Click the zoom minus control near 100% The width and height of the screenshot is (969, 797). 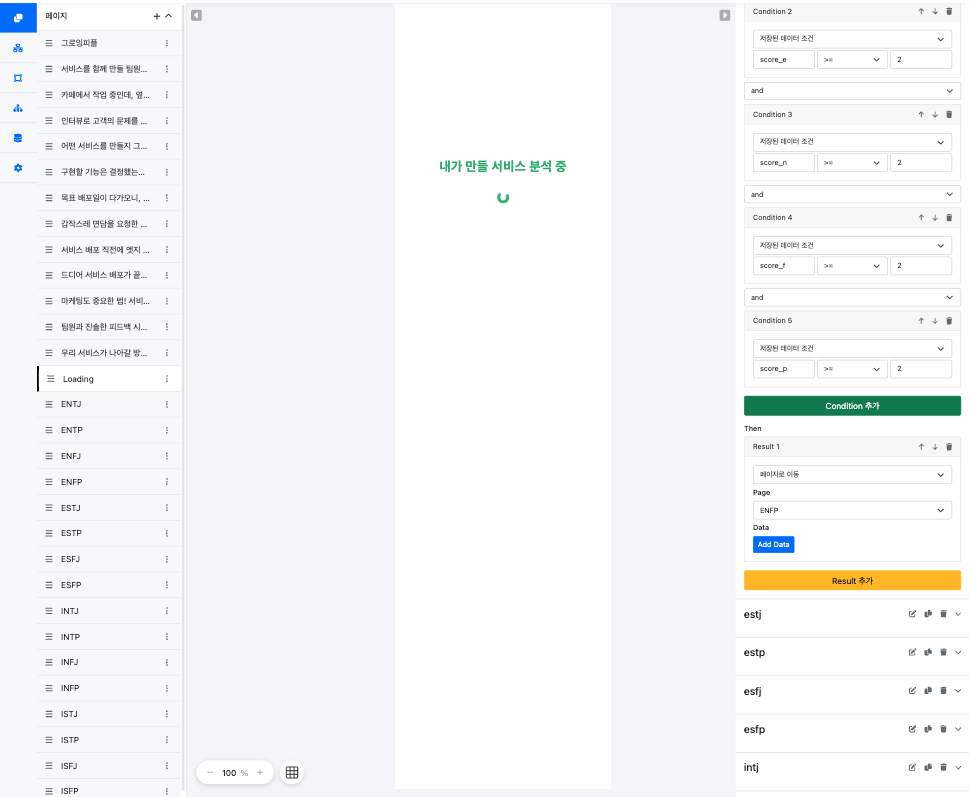pyautogui.click(x=210, y=772)
